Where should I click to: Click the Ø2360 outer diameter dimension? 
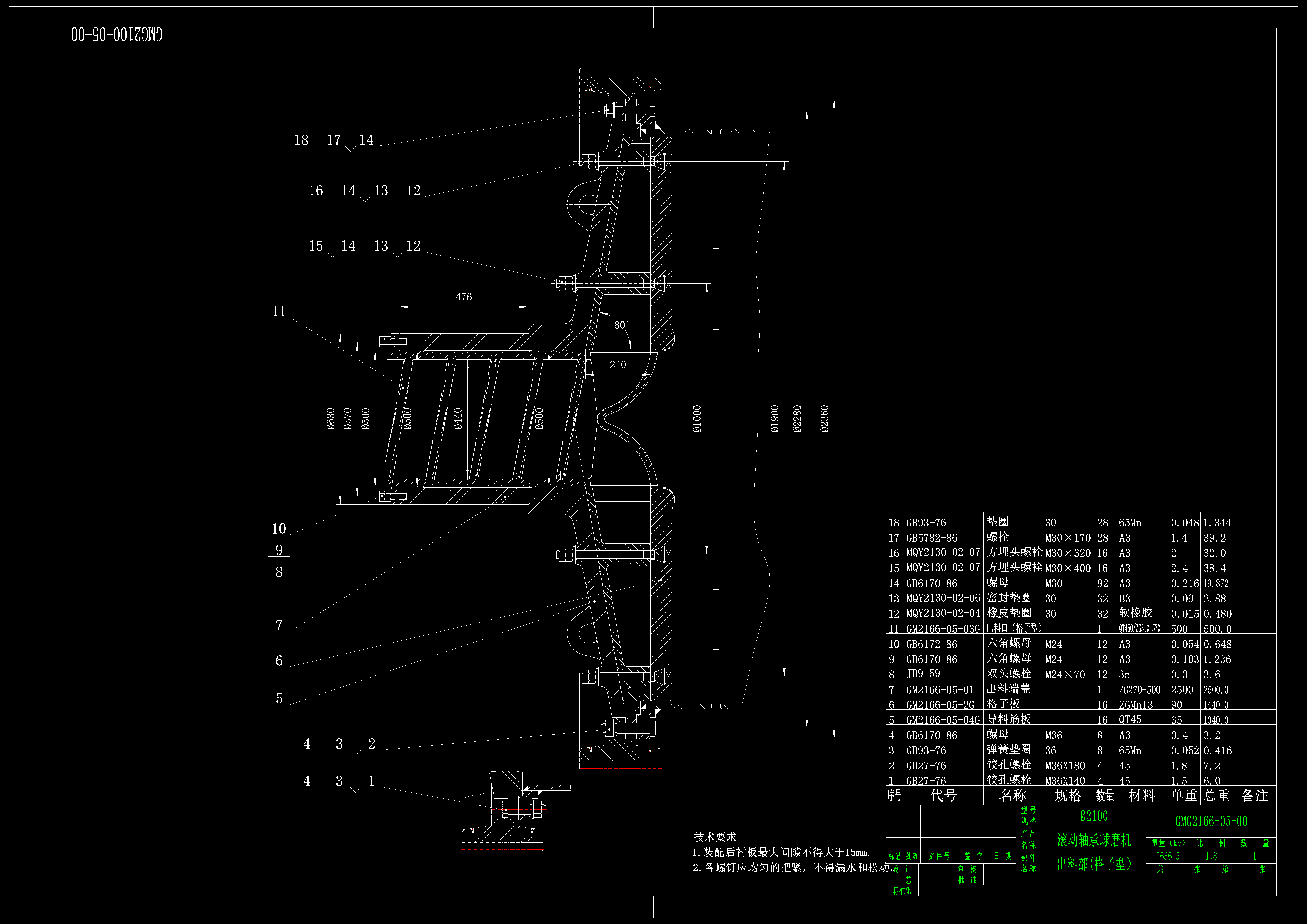point(824,419)
